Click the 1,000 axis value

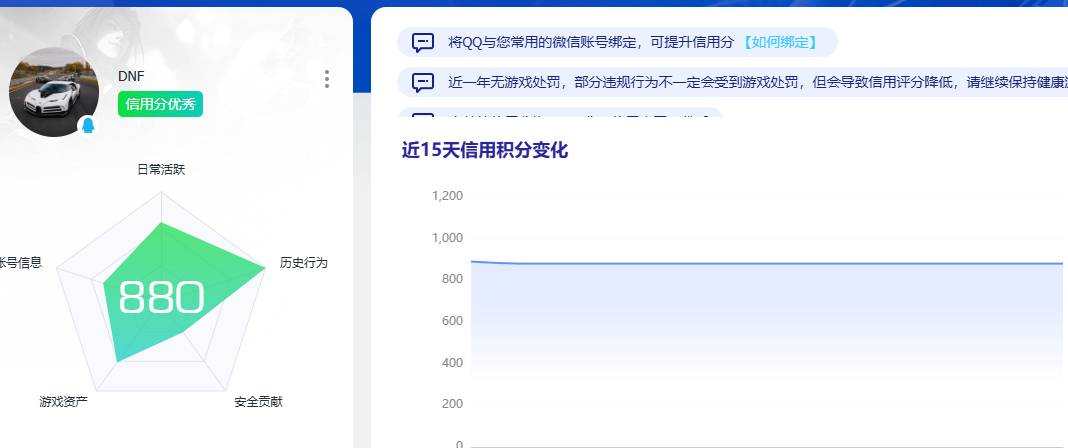tap(447, 238)
